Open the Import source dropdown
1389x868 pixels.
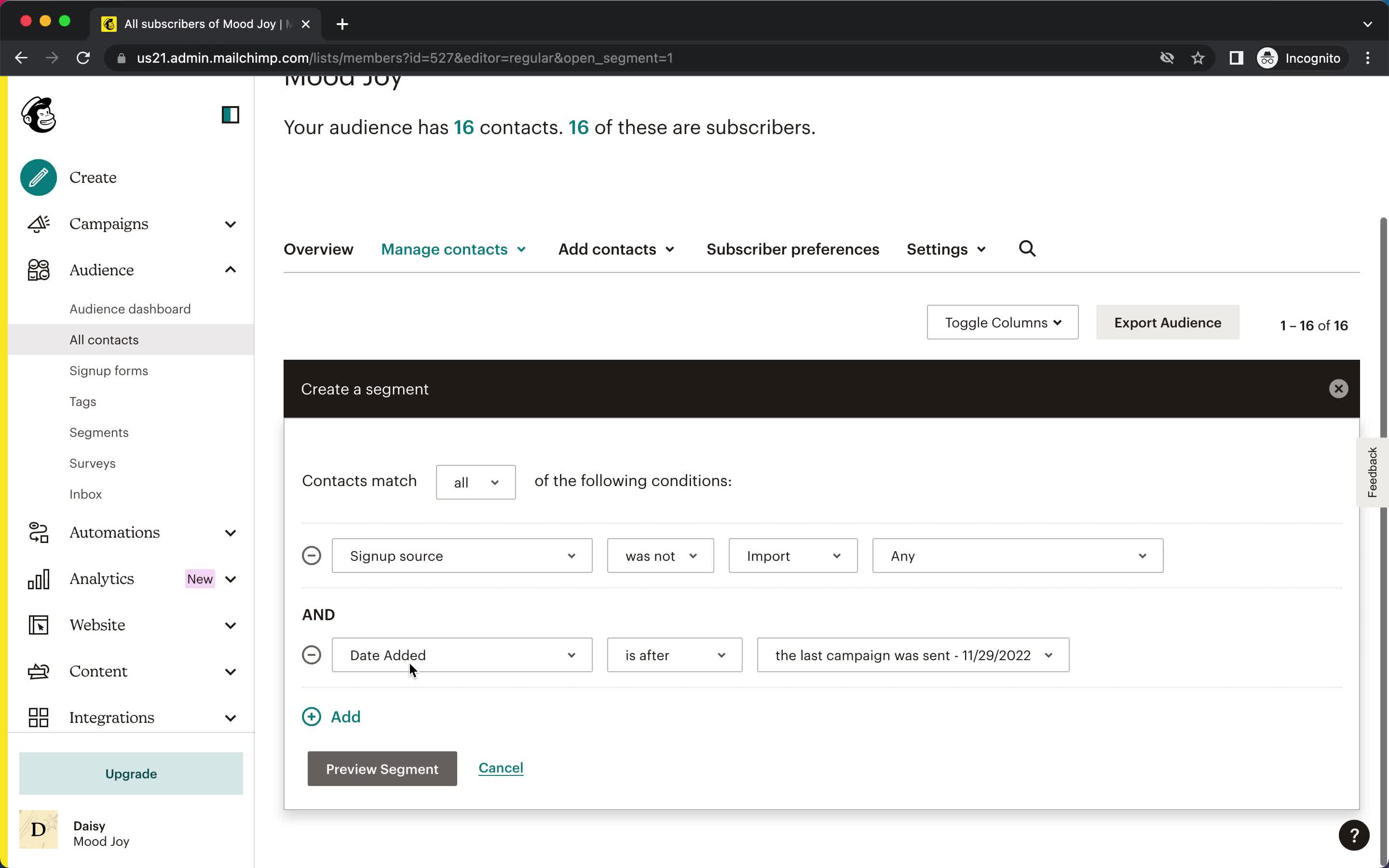coord(793,556)
